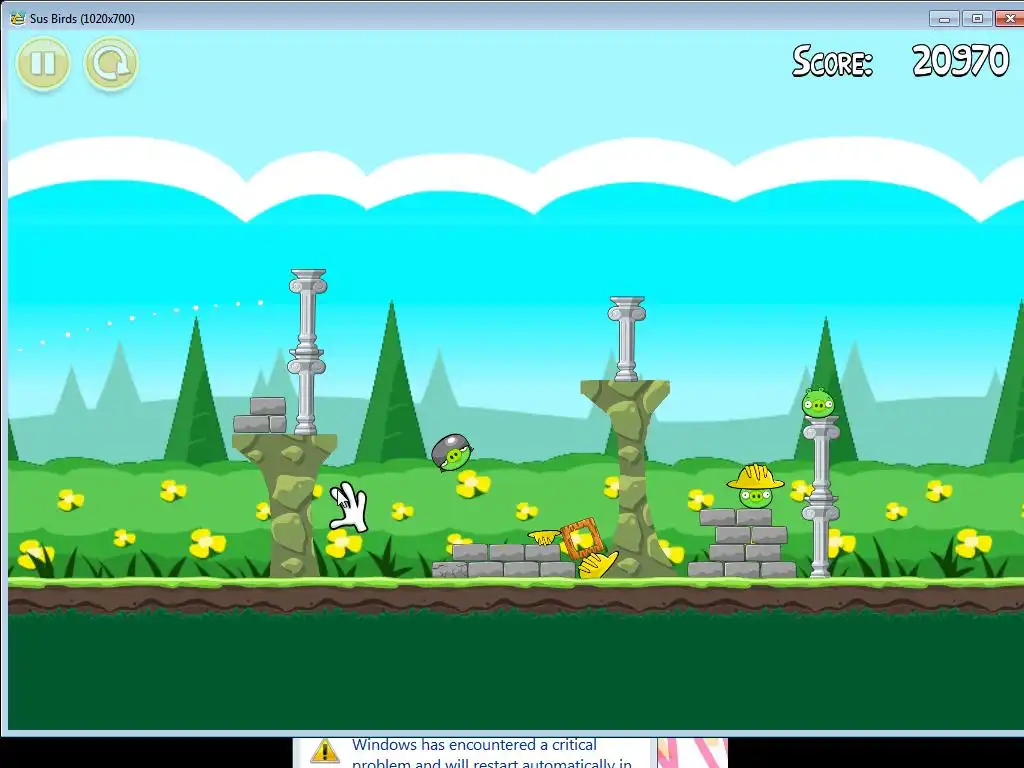Click the score value 20970
The height and width of the screenshot is (768, 1024).
(960, 61)
